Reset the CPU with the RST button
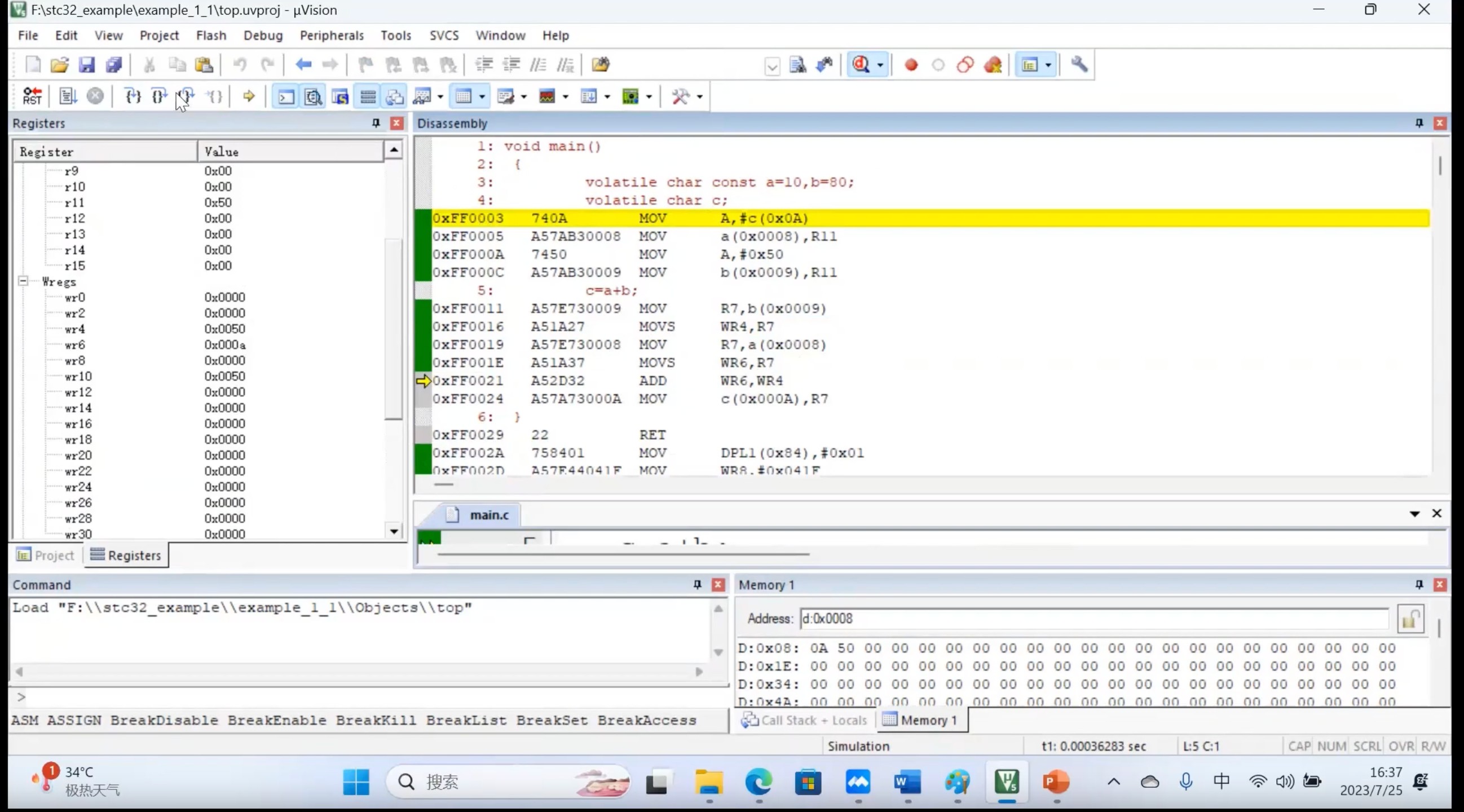This screenshot has height=812, width=1464. click(x=32, y=96)
